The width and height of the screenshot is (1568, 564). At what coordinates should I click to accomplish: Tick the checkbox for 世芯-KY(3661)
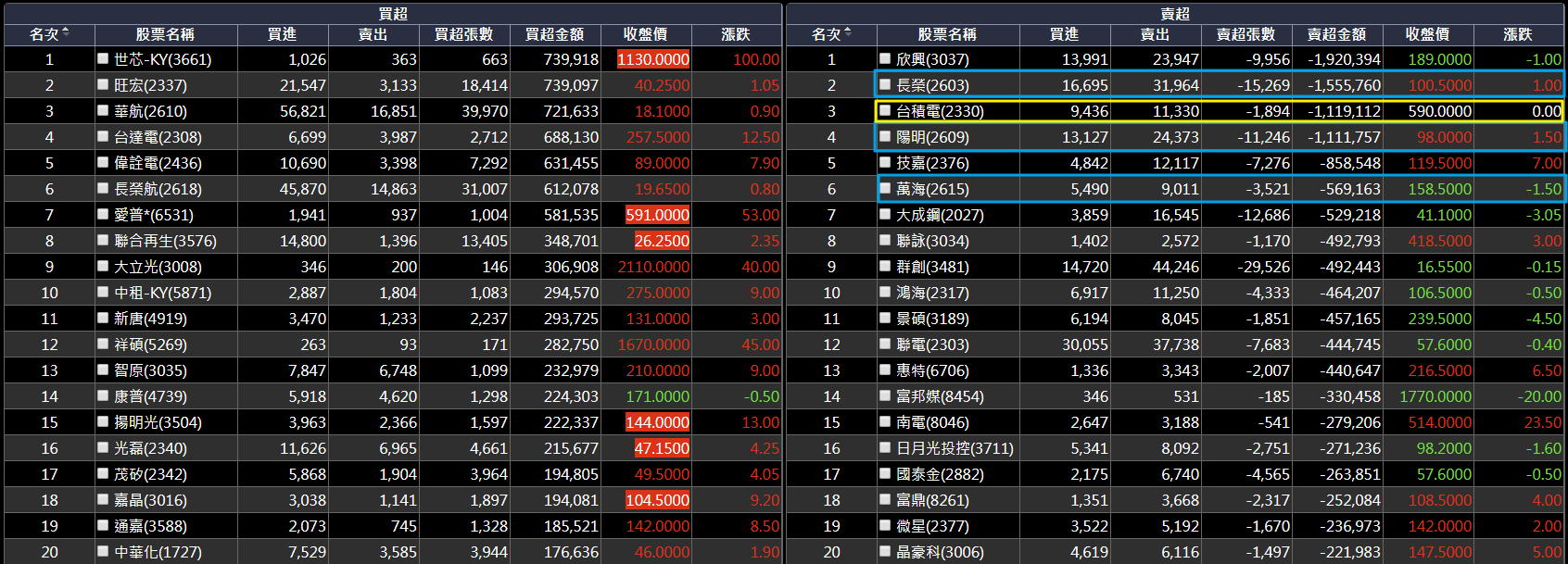point(103,58)
